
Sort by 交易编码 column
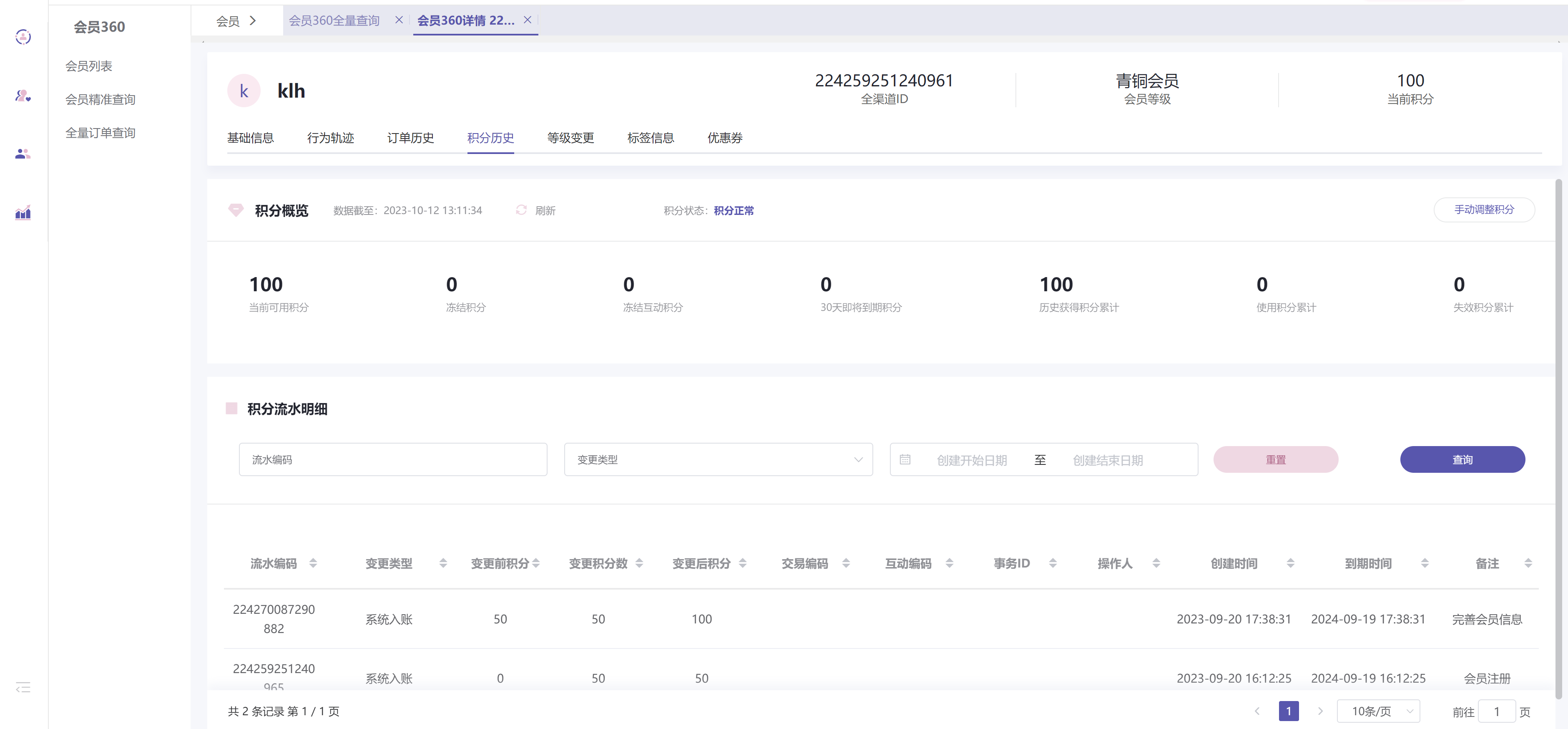(846, 563)
